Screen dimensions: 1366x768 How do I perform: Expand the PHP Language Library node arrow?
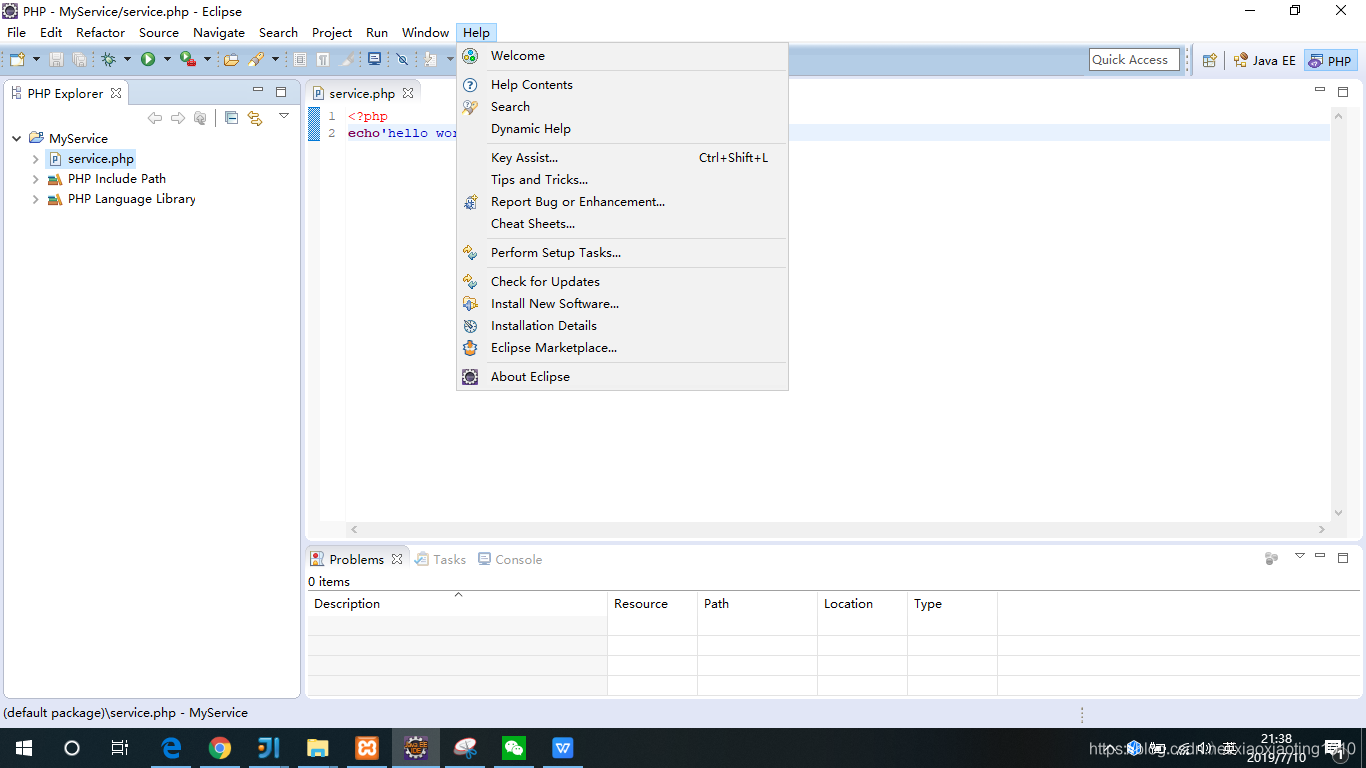[x=35, y=199]
